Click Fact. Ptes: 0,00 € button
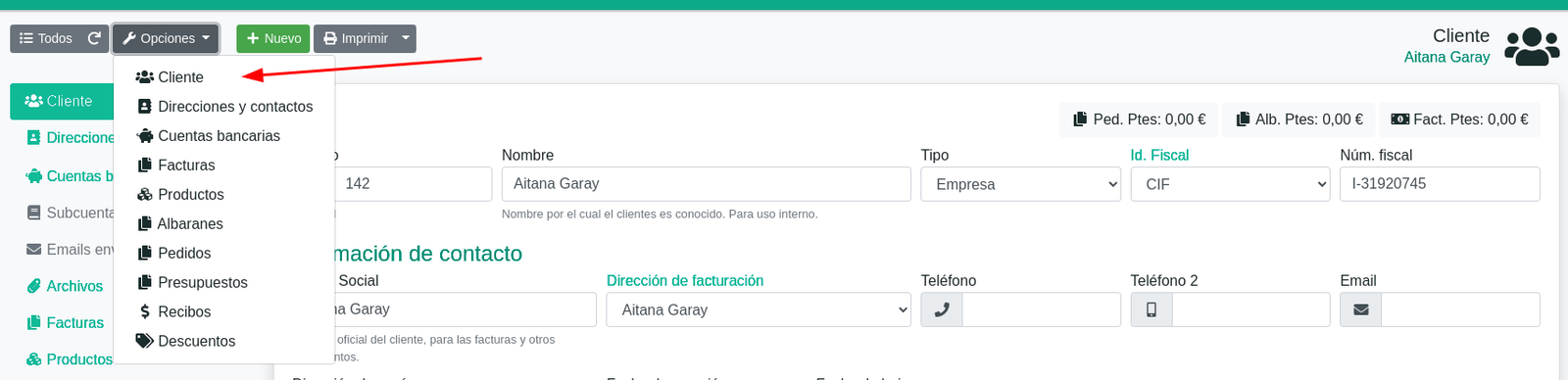1568x380 pixels. (x=1459, y=119)
